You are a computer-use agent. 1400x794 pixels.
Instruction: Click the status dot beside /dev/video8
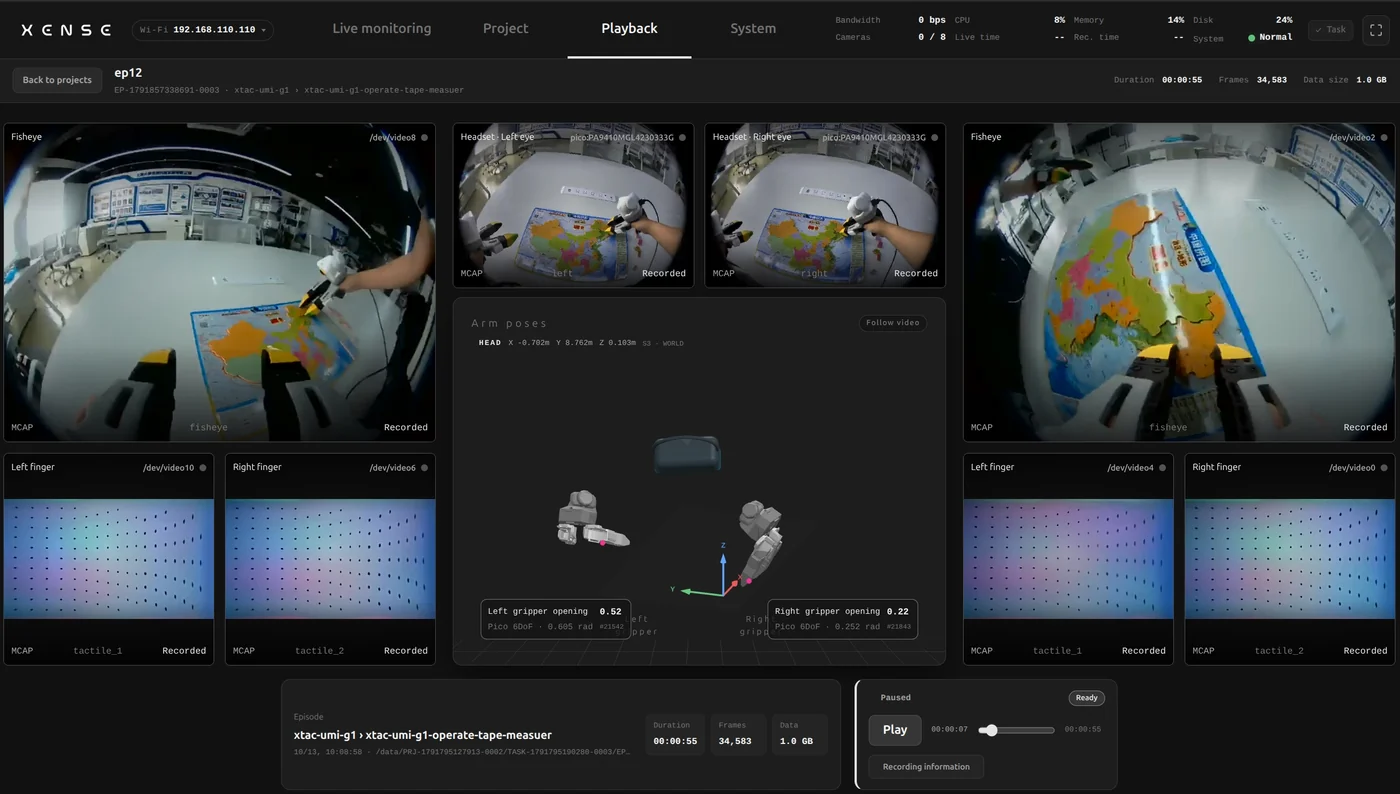coord(425,137)
